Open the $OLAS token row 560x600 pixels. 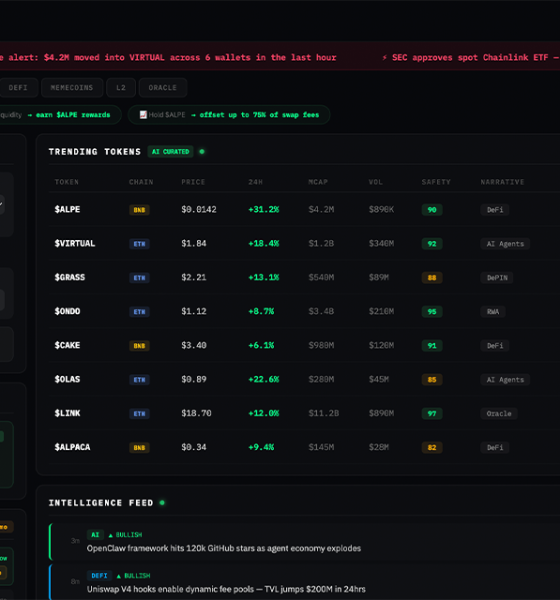point(304,379)
